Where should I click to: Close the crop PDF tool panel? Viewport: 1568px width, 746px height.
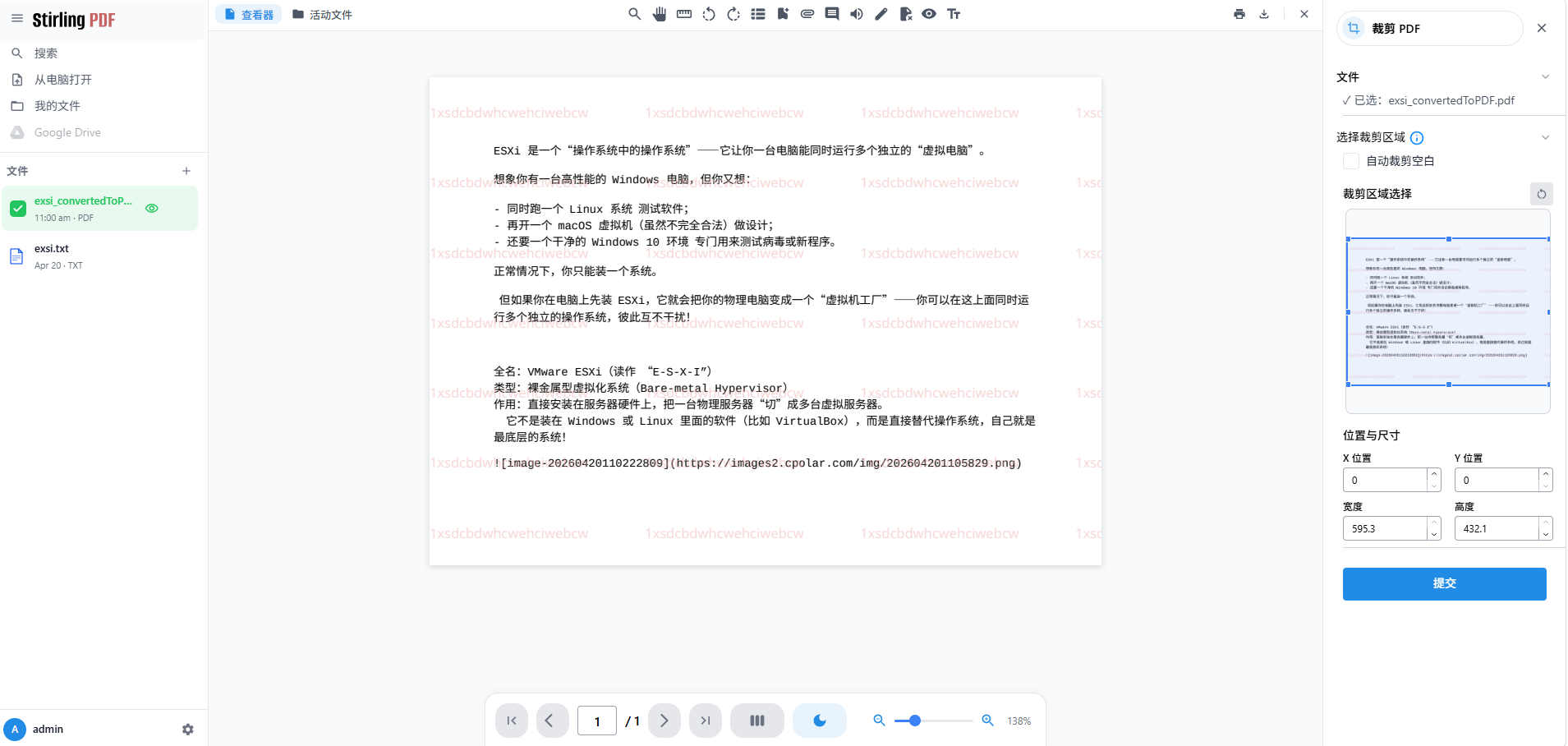click(x=1542, y=28)
